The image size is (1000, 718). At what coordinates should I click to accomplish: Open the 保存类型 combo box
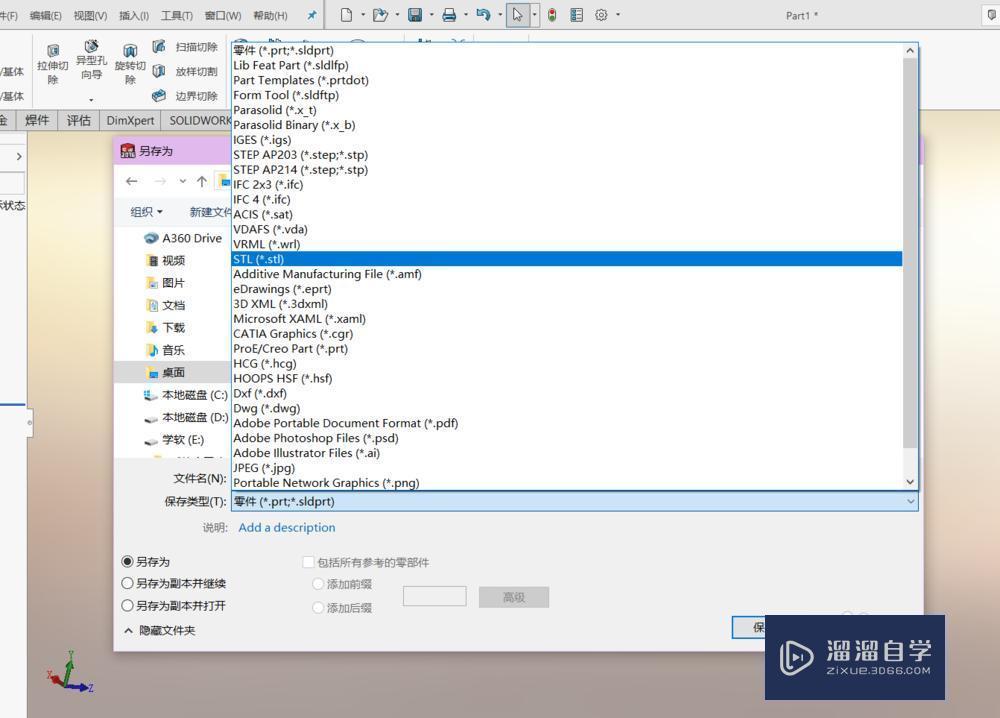pyautogui.click(x=575, y=501)
